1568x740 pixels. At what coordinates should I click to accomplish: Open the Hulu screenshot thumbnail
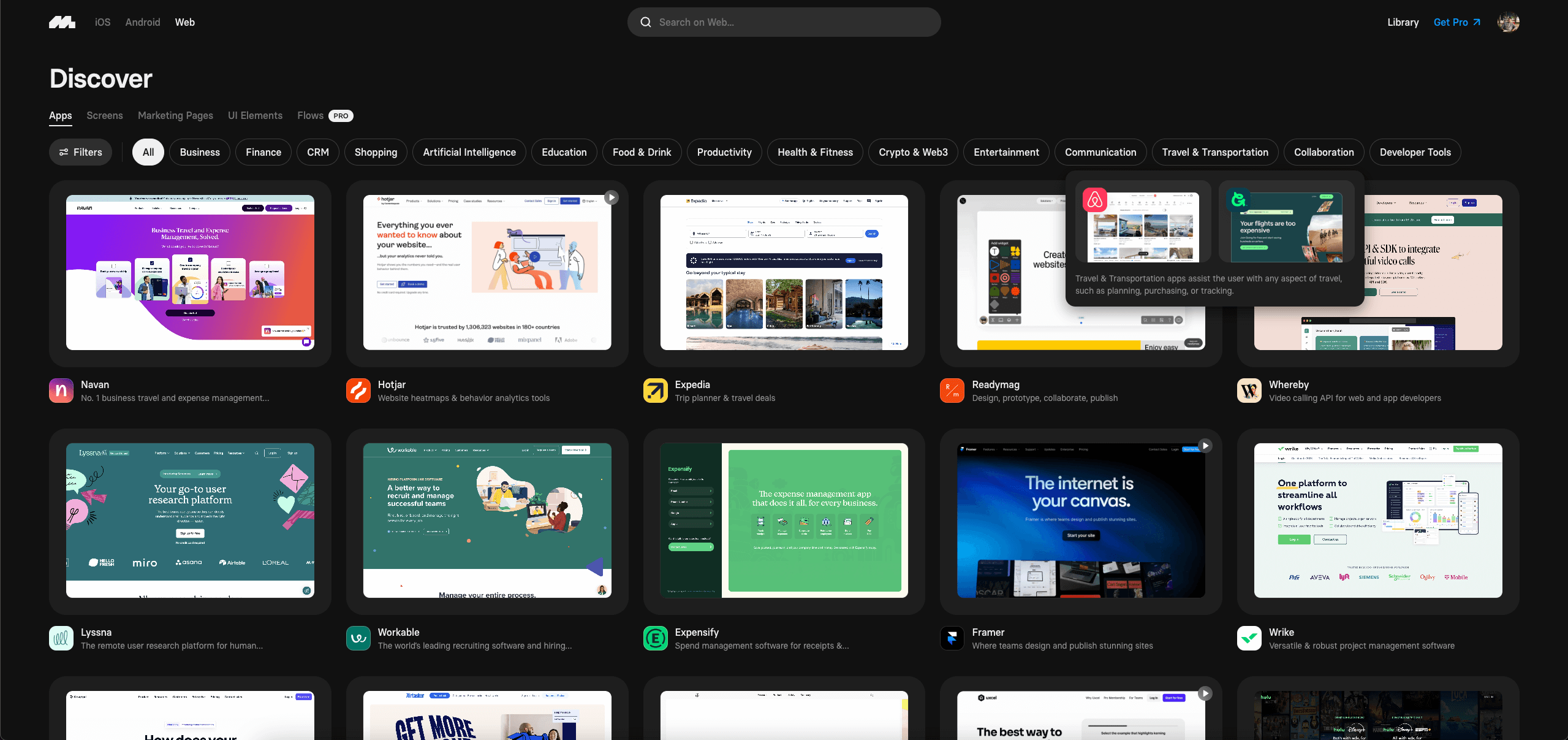click(1378, 715)
